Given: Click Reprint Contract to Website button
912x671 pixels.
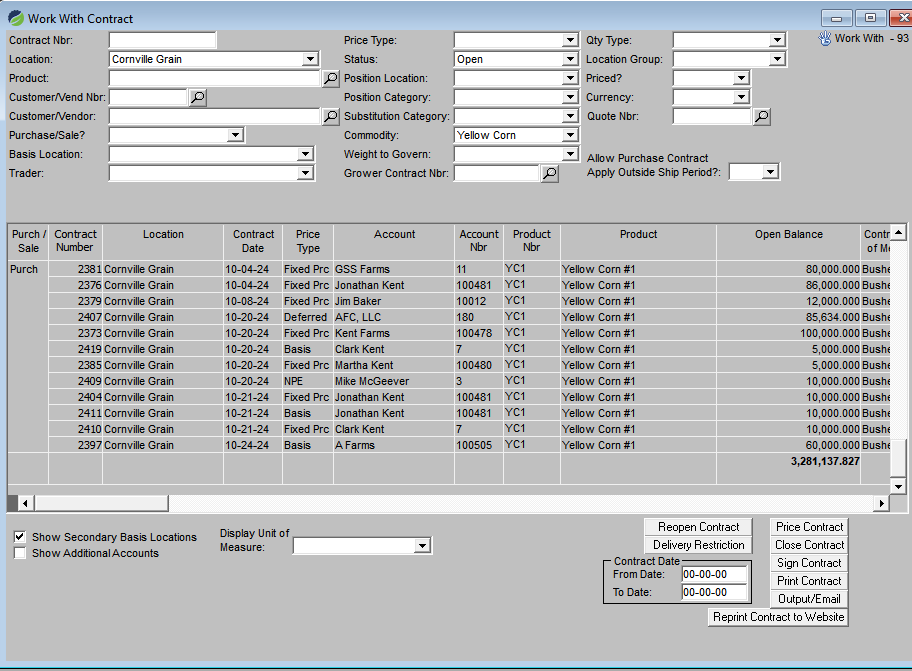Looking at the screenshot, I should coord(778,617).
